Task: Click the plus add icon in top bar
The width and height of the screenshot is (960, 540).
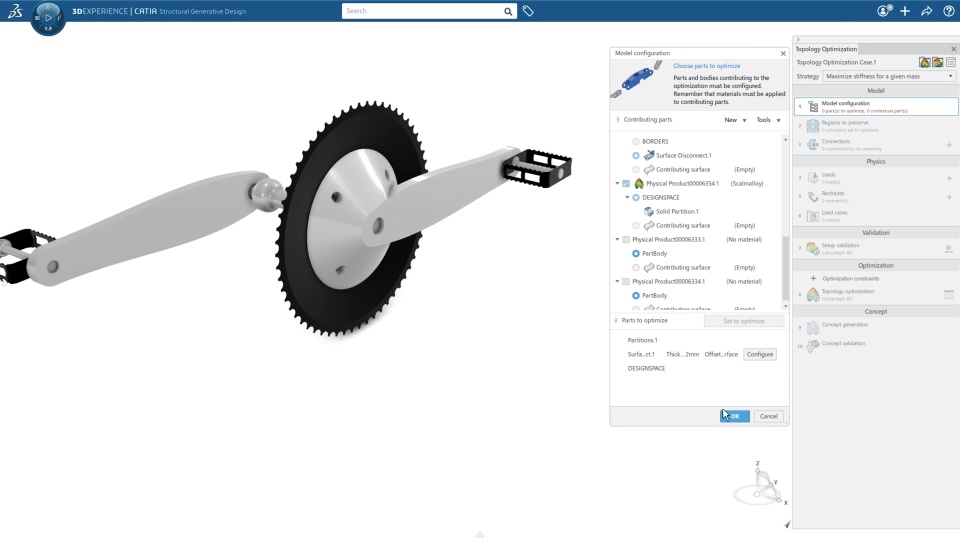Action: coord(905,11)
